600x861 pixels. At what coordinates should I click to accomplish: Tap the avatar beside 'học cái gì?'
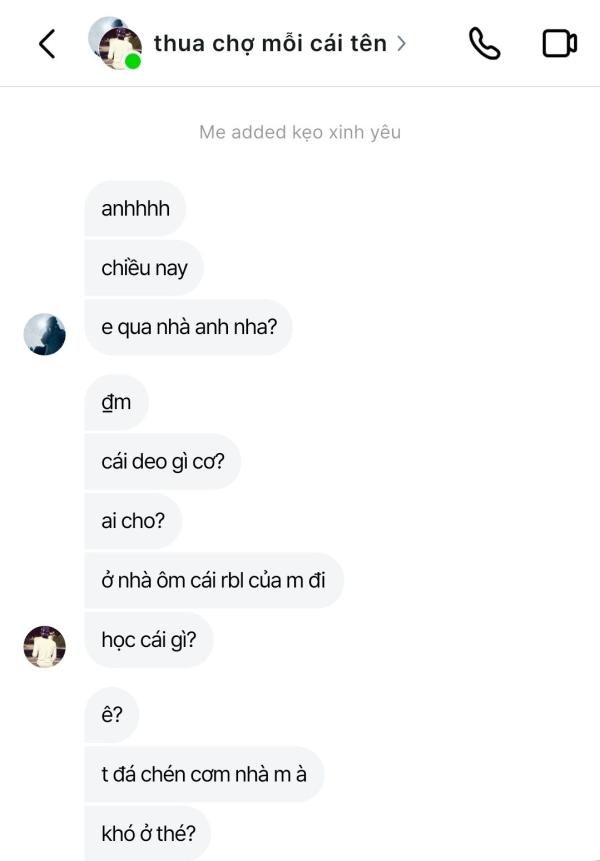(44, 646)
